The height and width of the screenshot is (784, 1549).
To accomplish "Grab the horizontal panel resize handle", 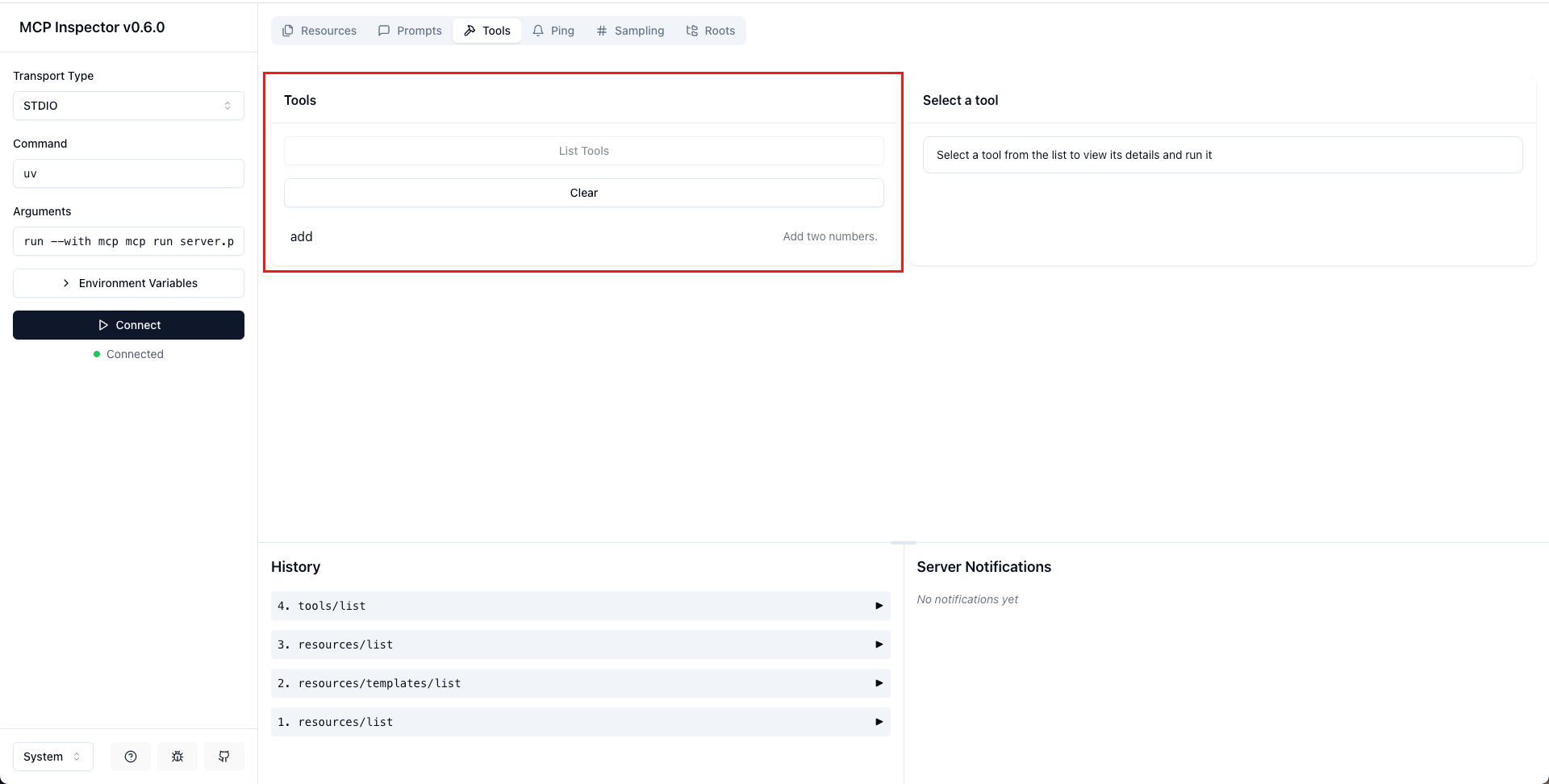I will [904, 543].
